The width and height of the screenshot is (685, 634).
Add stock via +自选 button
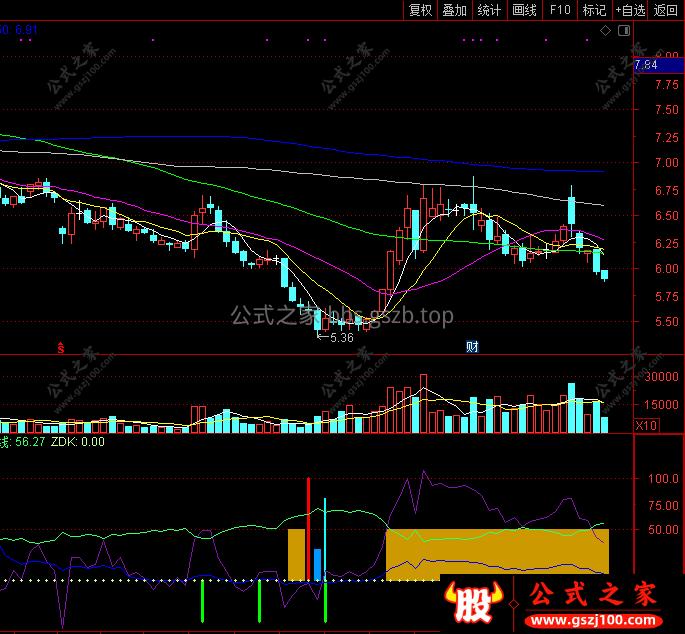[630, 10]
